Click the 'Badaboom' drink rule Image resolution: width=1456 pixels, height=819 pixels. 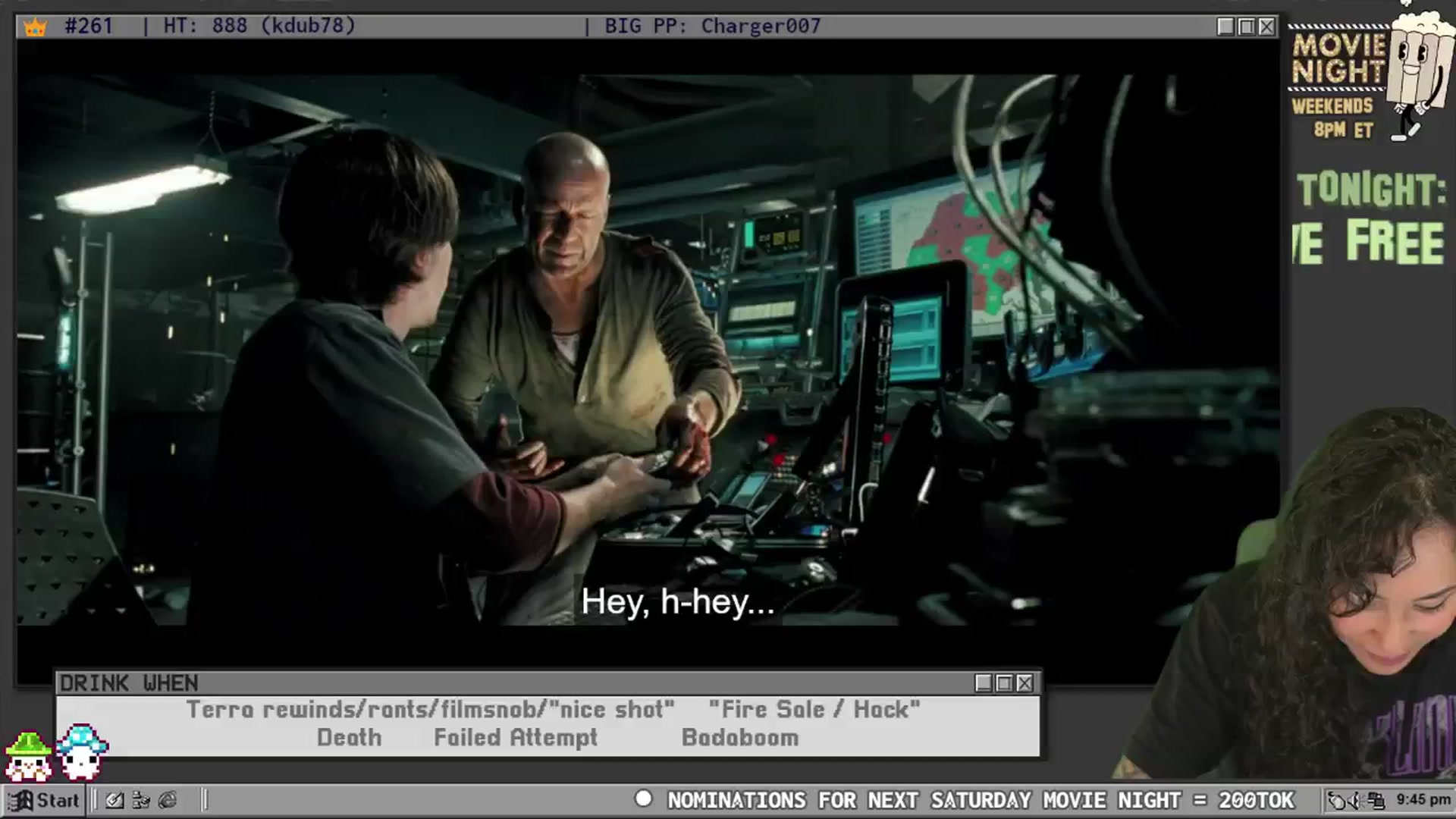pyautogui.click(x=740, y=737)
